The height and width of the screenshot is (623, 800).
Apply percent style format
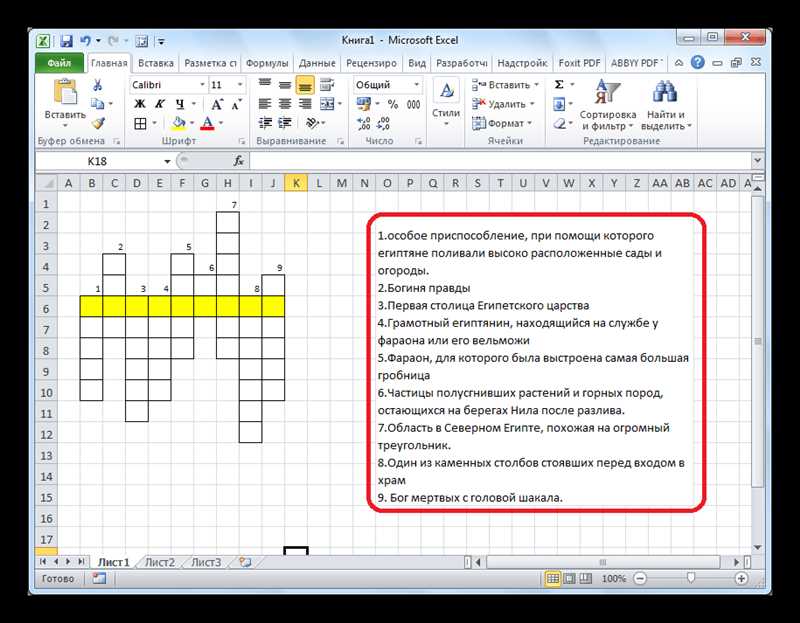(392, 105)
